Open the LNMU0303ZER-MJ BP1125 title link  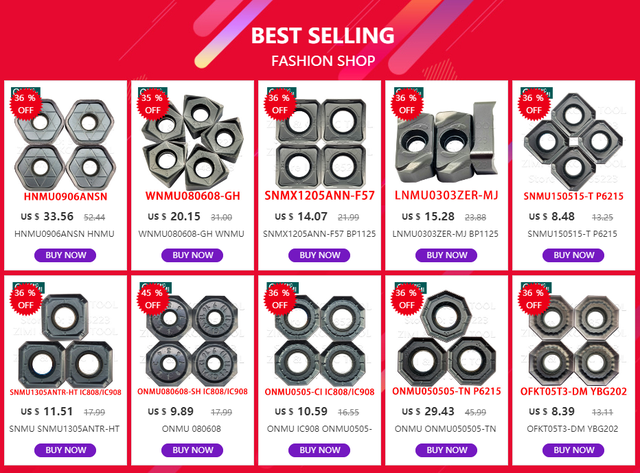[x=447, y=235]
